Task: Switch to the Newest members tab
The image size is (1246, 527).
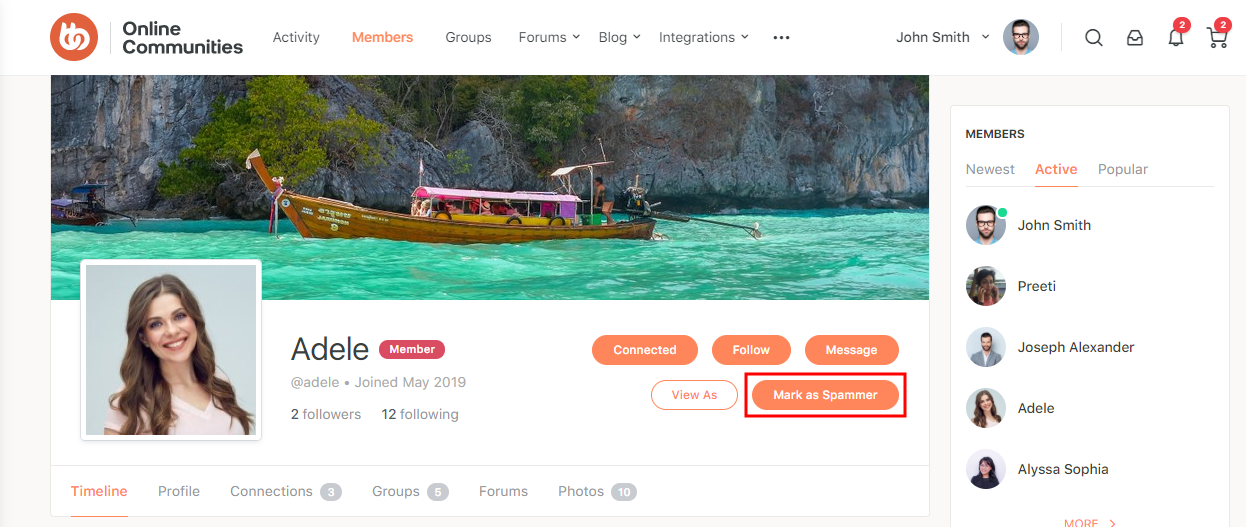Action: click(990, 169)
